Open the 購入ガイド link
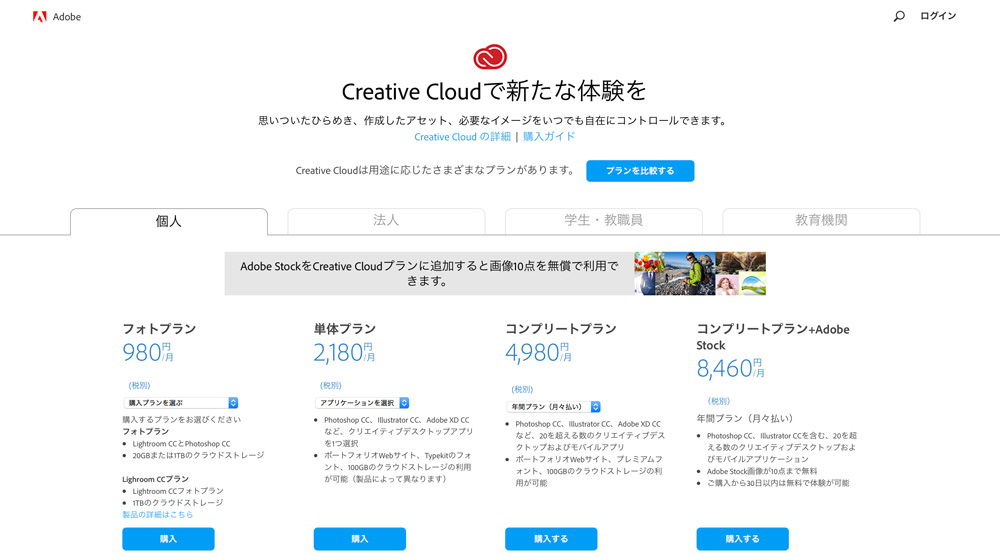 point(549,137)
